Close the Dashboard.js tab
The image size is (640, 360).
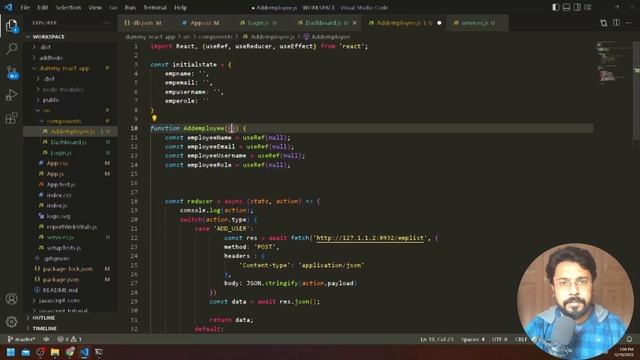355,23
